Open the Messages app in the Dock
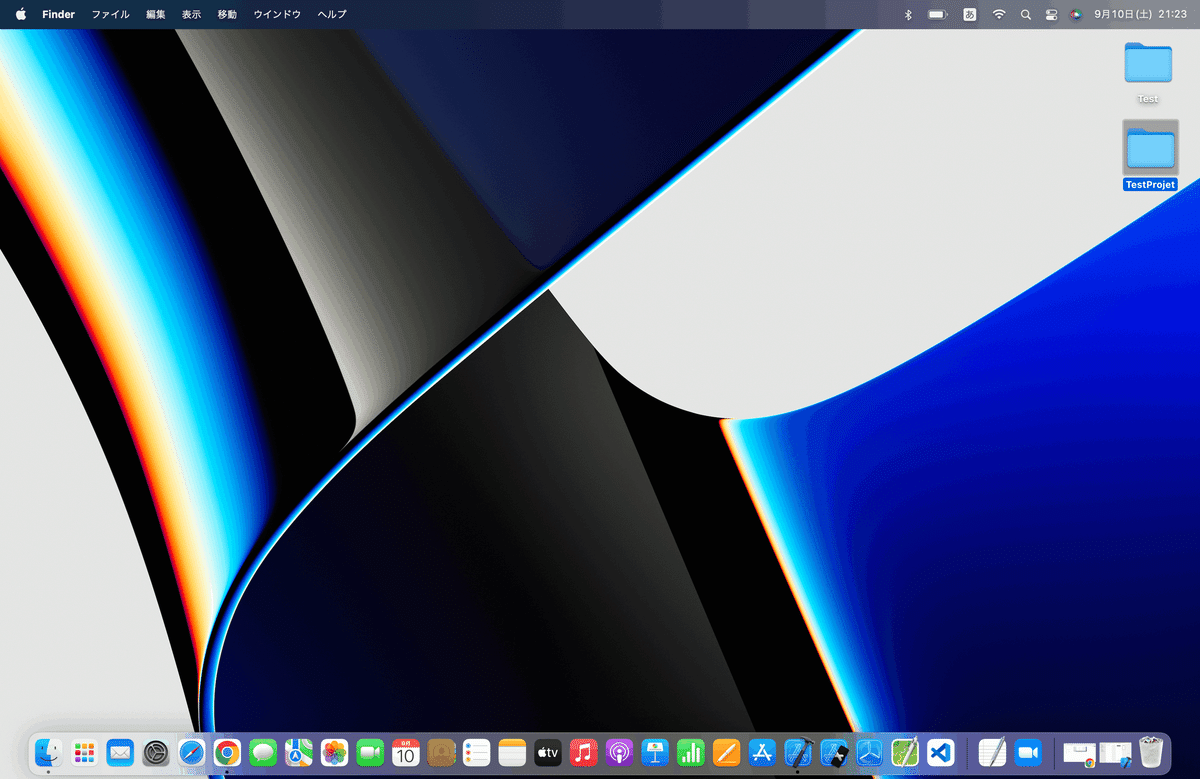This screenshot has height=779, width=1200. click(x=263, y=752)
